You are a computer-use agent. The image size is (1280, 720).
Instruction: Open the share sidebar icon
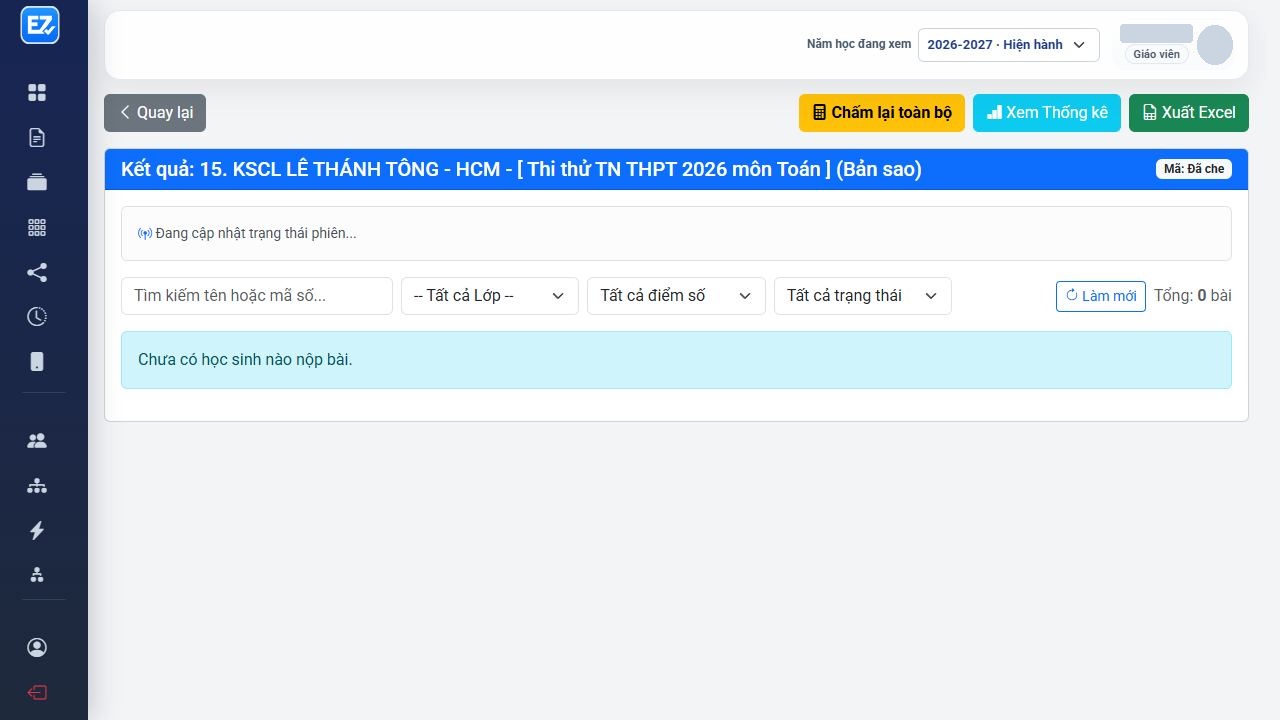pos(37,273)
